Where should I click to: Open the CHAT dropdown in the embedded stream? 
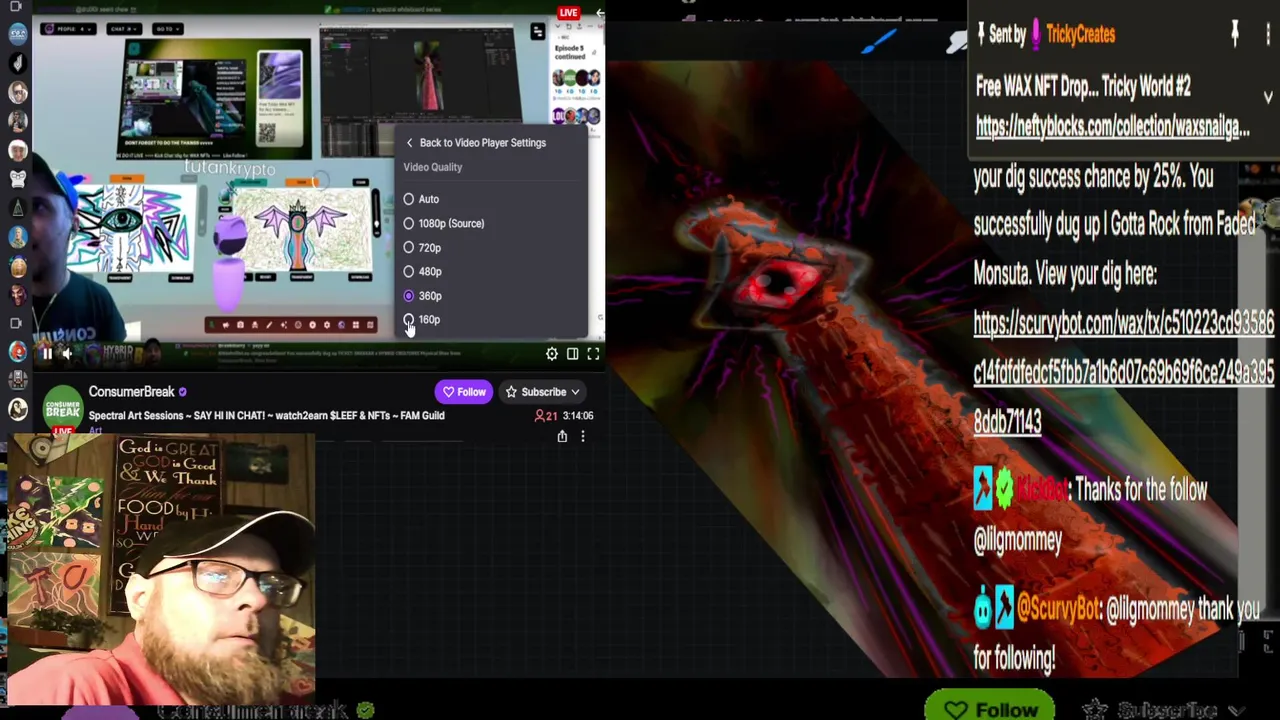tap(124, 29)
